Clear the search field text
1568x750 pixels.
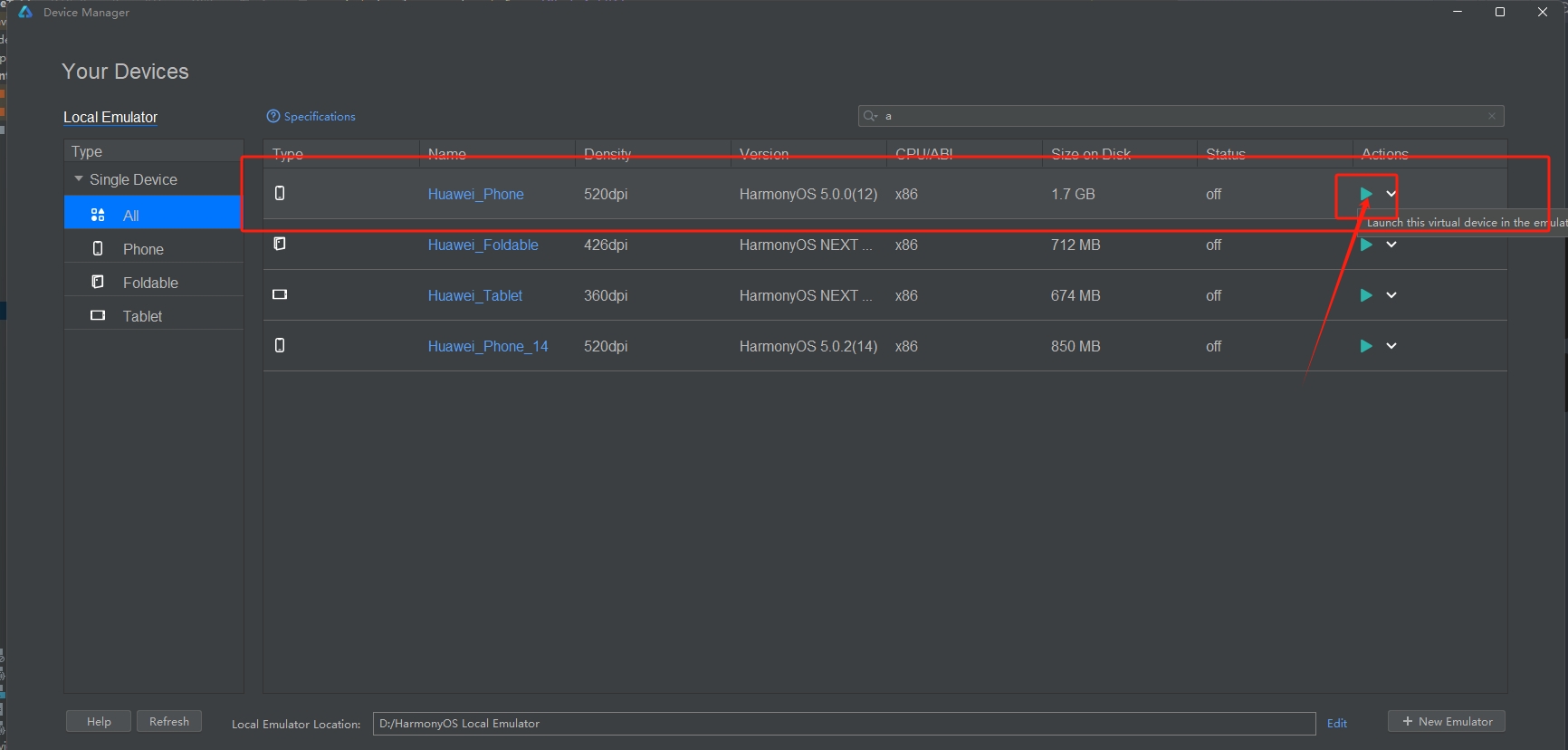click(1492, 116)
